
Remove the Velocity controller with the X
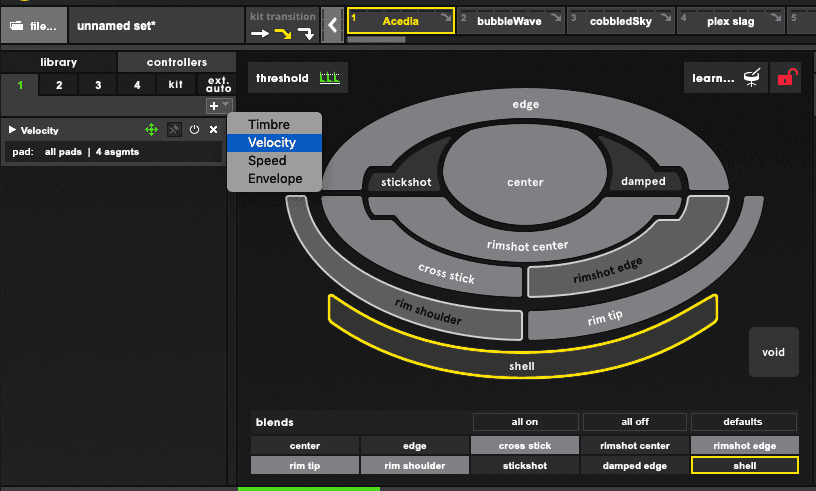[213, 130]
